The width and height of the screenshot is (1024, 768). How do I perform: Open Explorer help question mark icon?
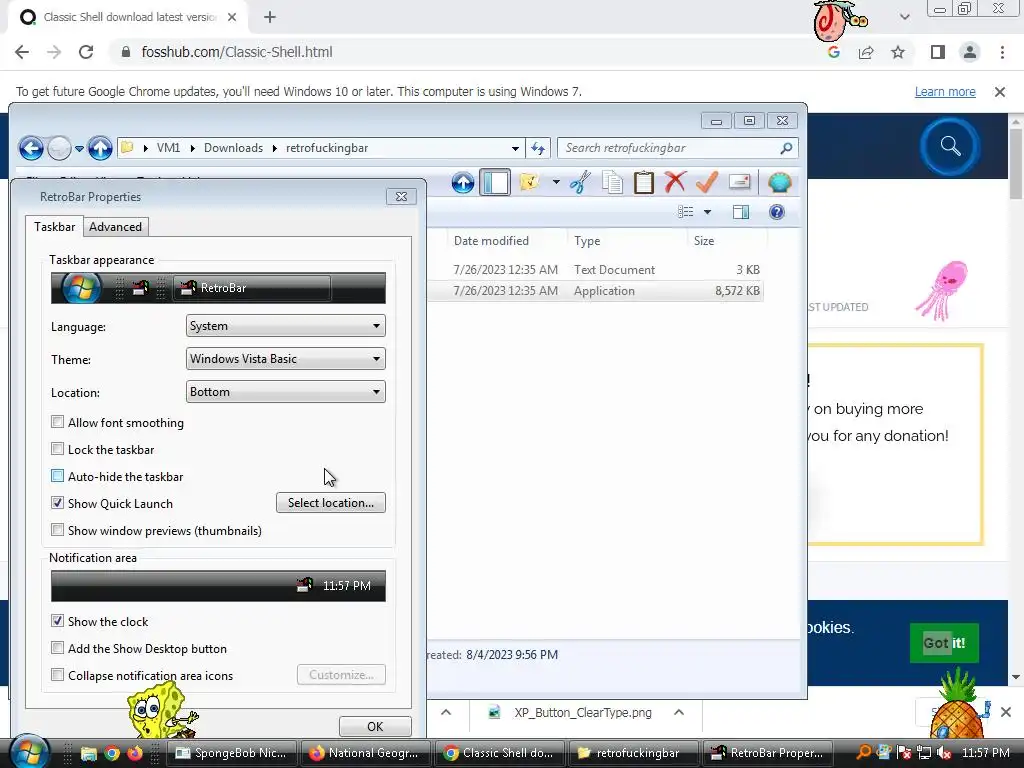point(776,212)
